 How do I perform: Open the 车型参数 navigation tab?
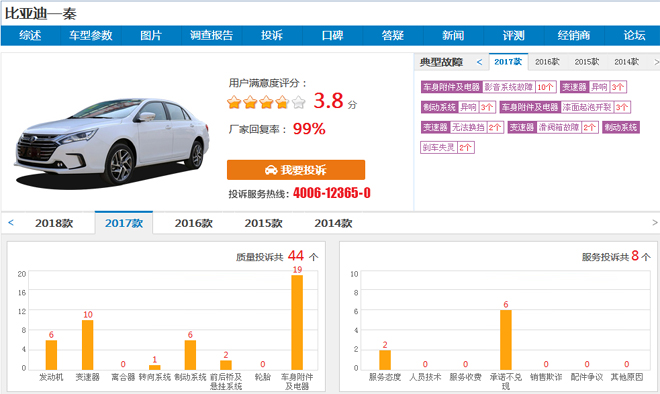[91, 35]
